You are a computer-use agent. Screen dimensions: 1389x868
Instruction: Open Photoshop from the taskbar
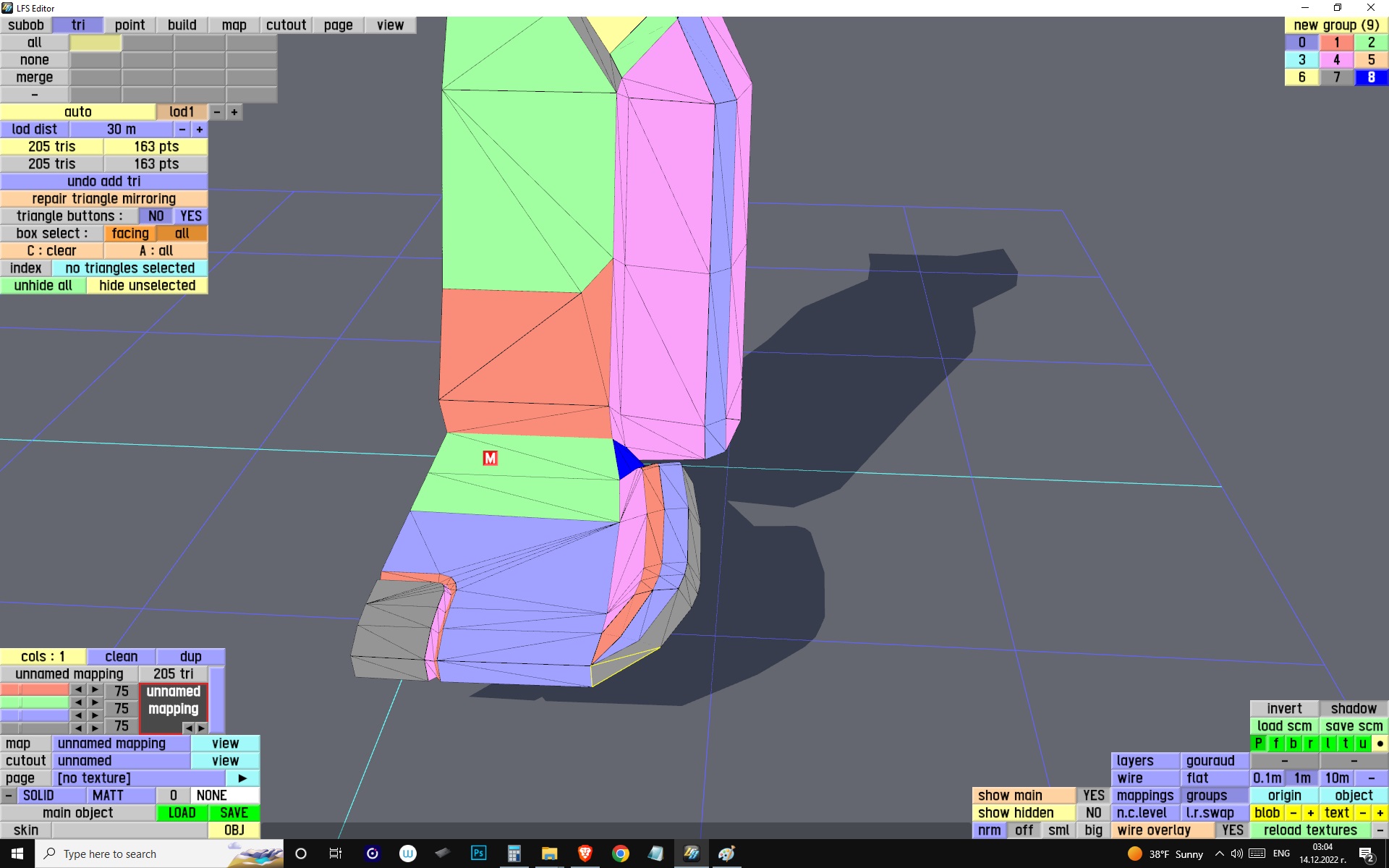pos(478,854)
